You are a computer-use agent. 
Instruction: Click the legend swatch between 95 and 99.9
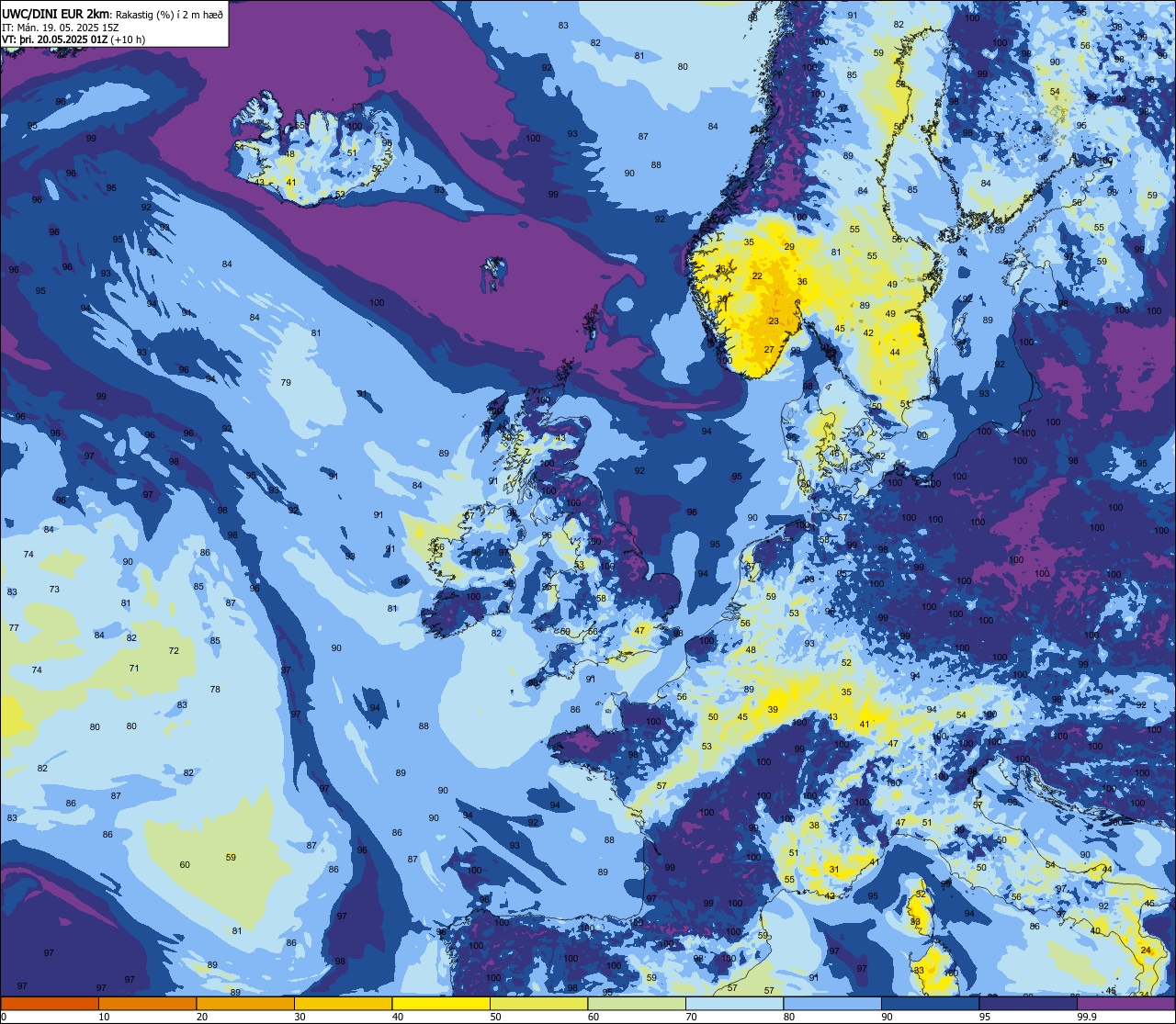pyautogui.click(x=1028, y=1003)
